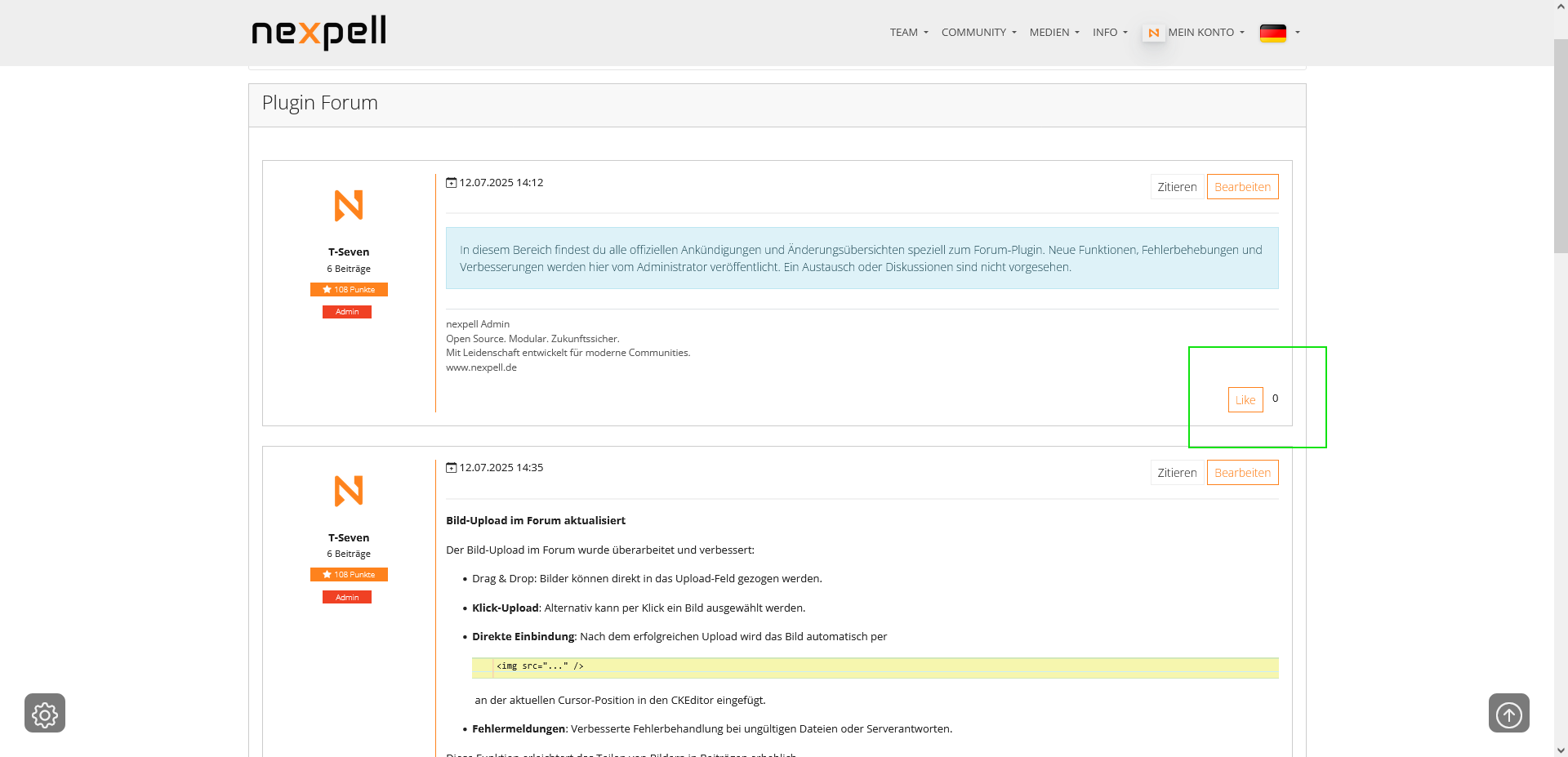Click calendar icon beside 12.07.2025 14:12
This screenshot has width=1568, height=757.
click(x=451, y=183)
